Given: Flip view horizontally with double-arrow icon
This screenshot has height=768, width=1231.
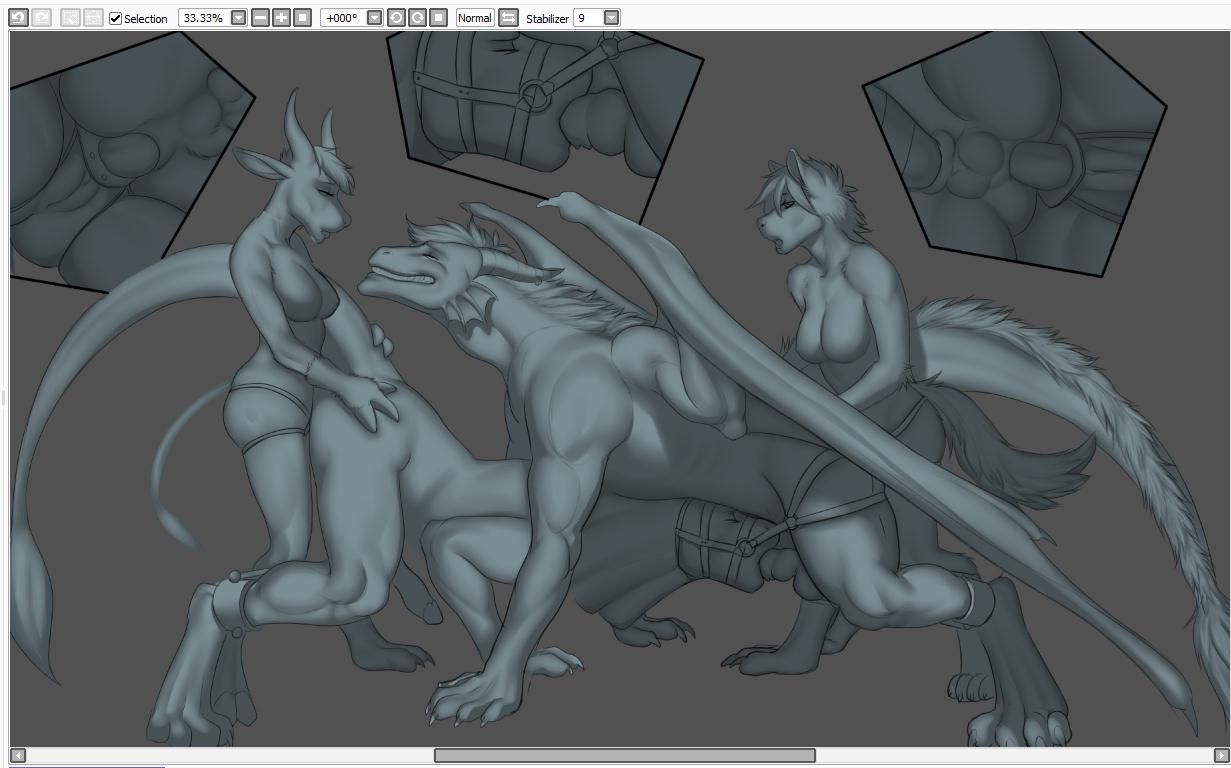Looking at the screenshot, I should (x=508, y=18).
